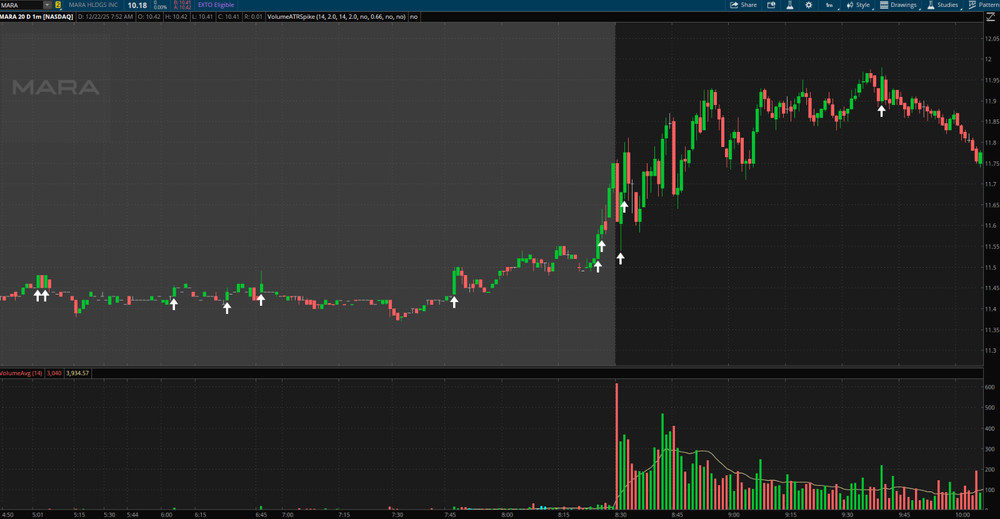
Task: Click the Share button
Action: pos(744,5)
